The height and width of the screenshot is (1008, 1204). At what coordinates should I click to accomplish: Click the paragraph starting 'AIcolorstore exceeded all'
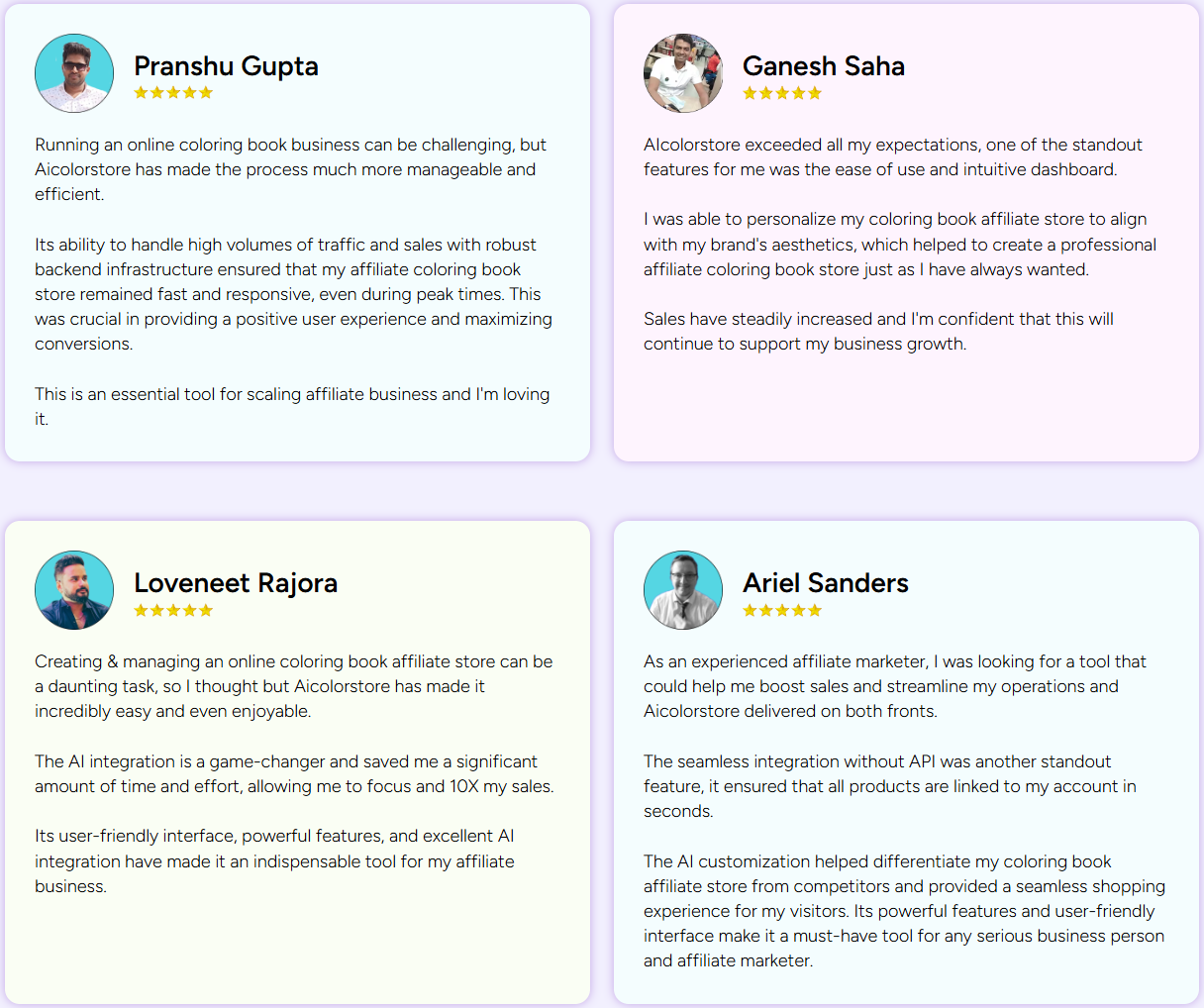[x=892, y=157]
